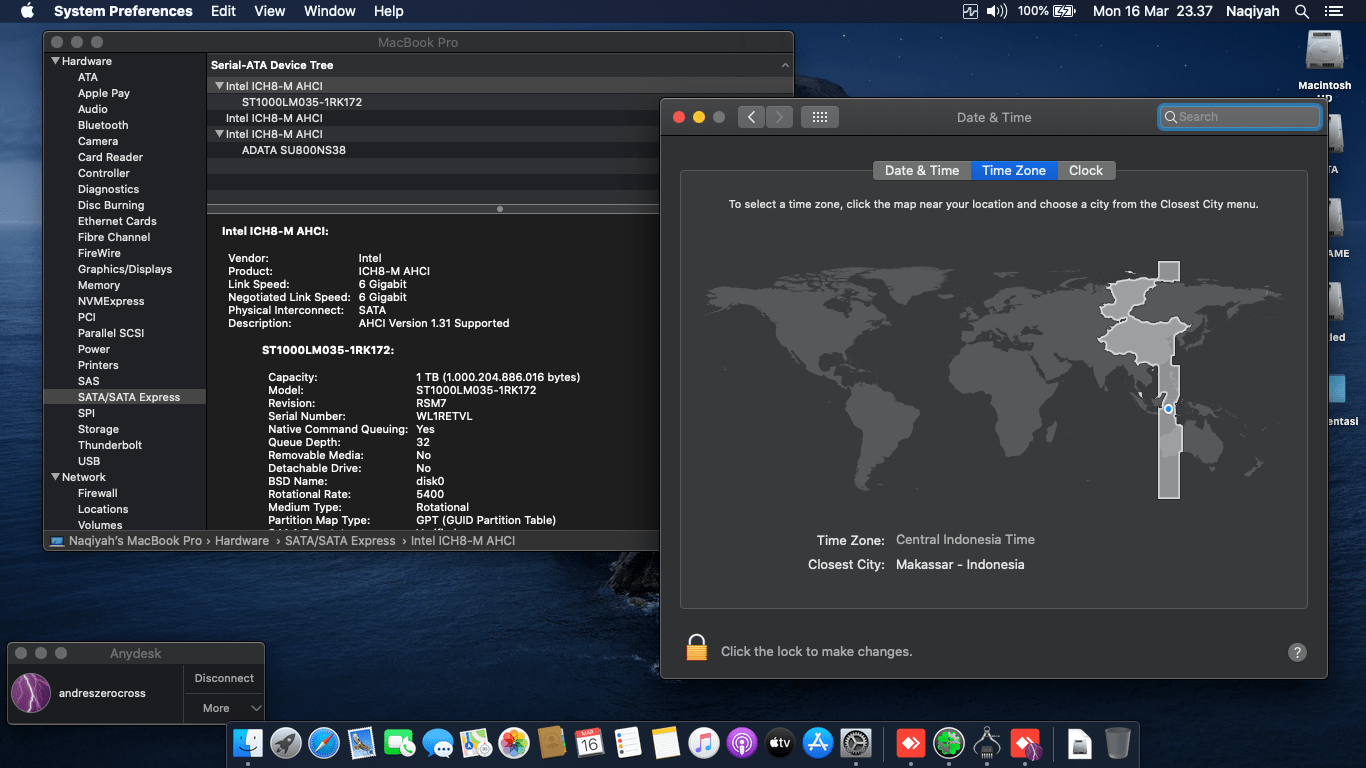Collapse the Hardware section in sidebar
The height and width of the screenshot is (768, 1366).
(56, 61)
